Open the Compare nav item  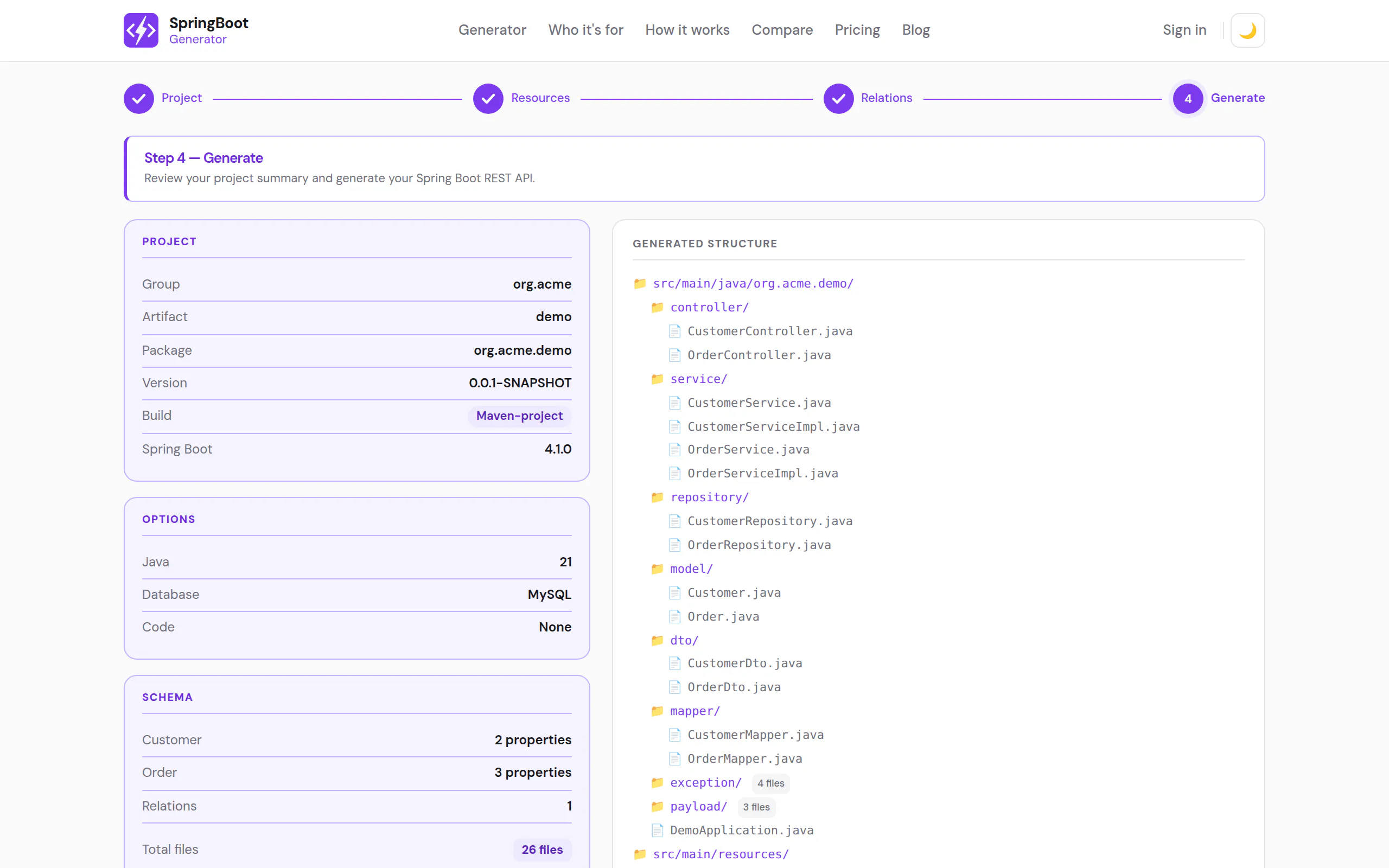click(782, 30)
